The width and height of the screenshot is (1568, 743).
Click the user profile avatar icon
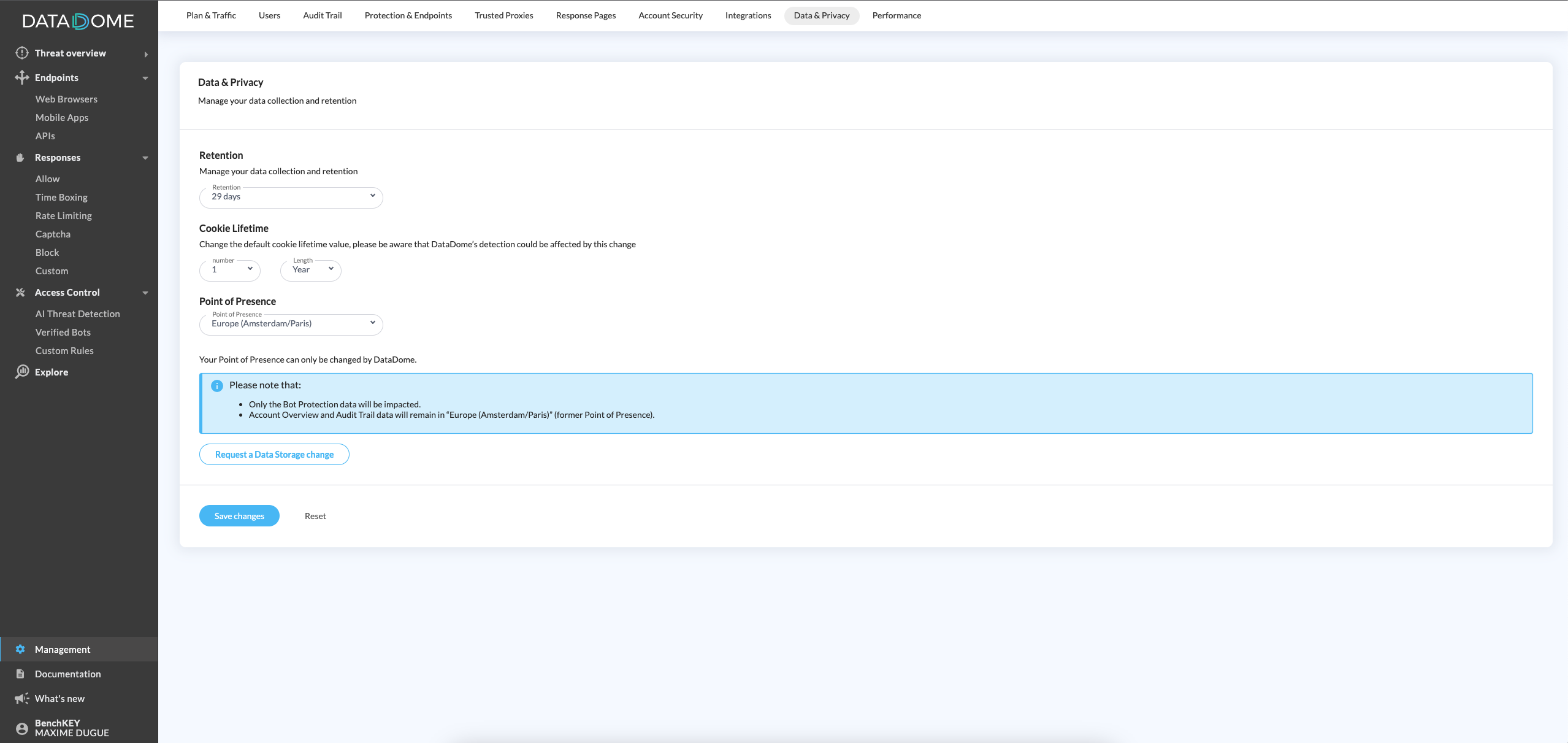tap(22, 728)
